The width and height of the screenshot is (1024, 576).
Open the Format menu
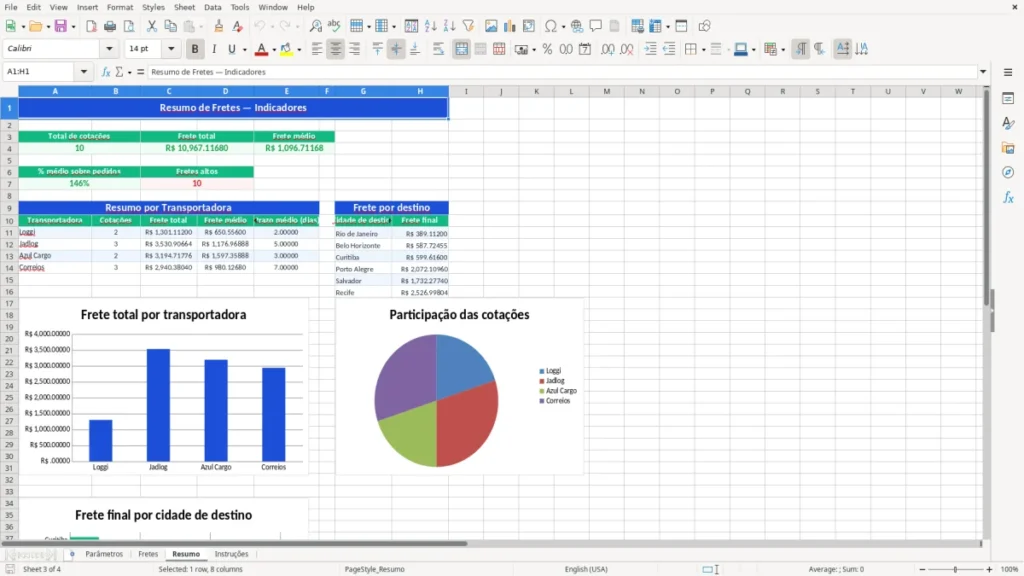pyautogui.click(x=120, y=7)
